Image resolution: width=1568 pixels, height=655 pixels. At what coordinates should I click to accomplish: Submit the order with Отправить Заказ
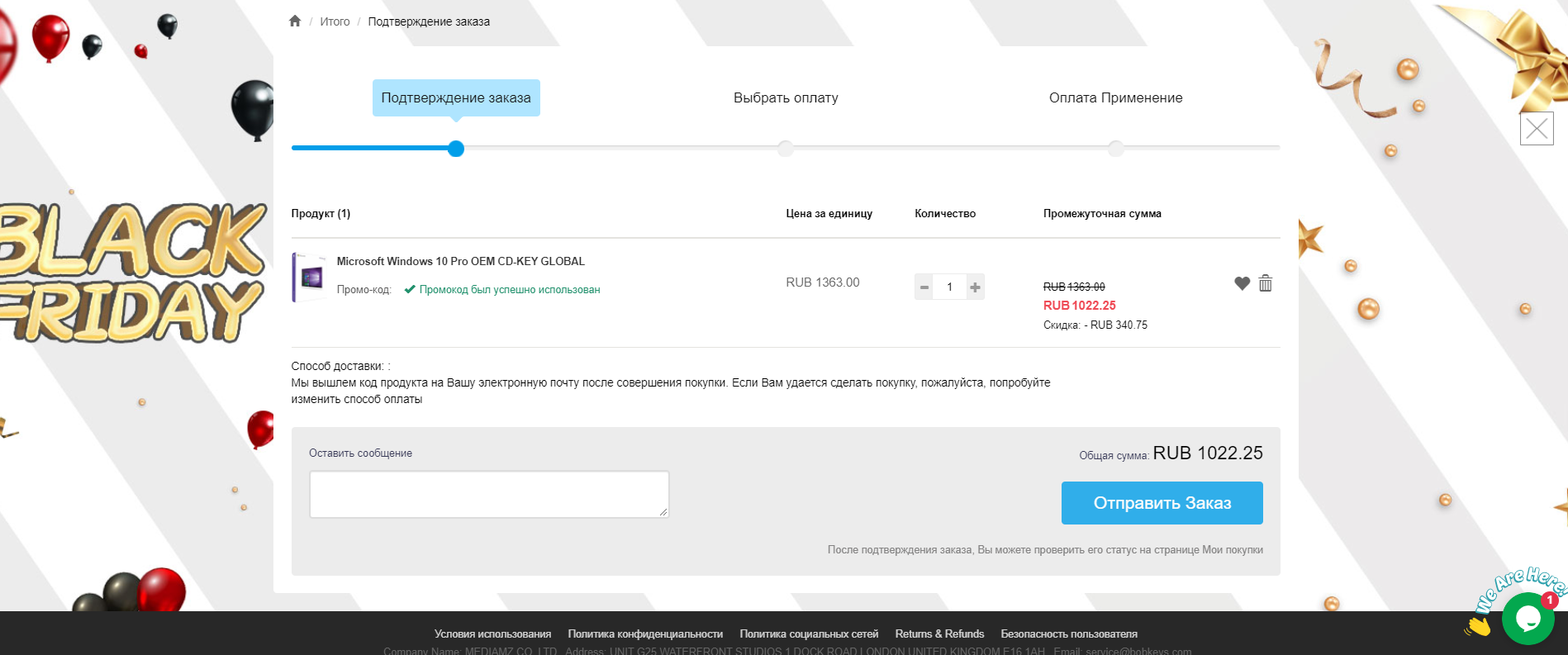[1162, 503]
